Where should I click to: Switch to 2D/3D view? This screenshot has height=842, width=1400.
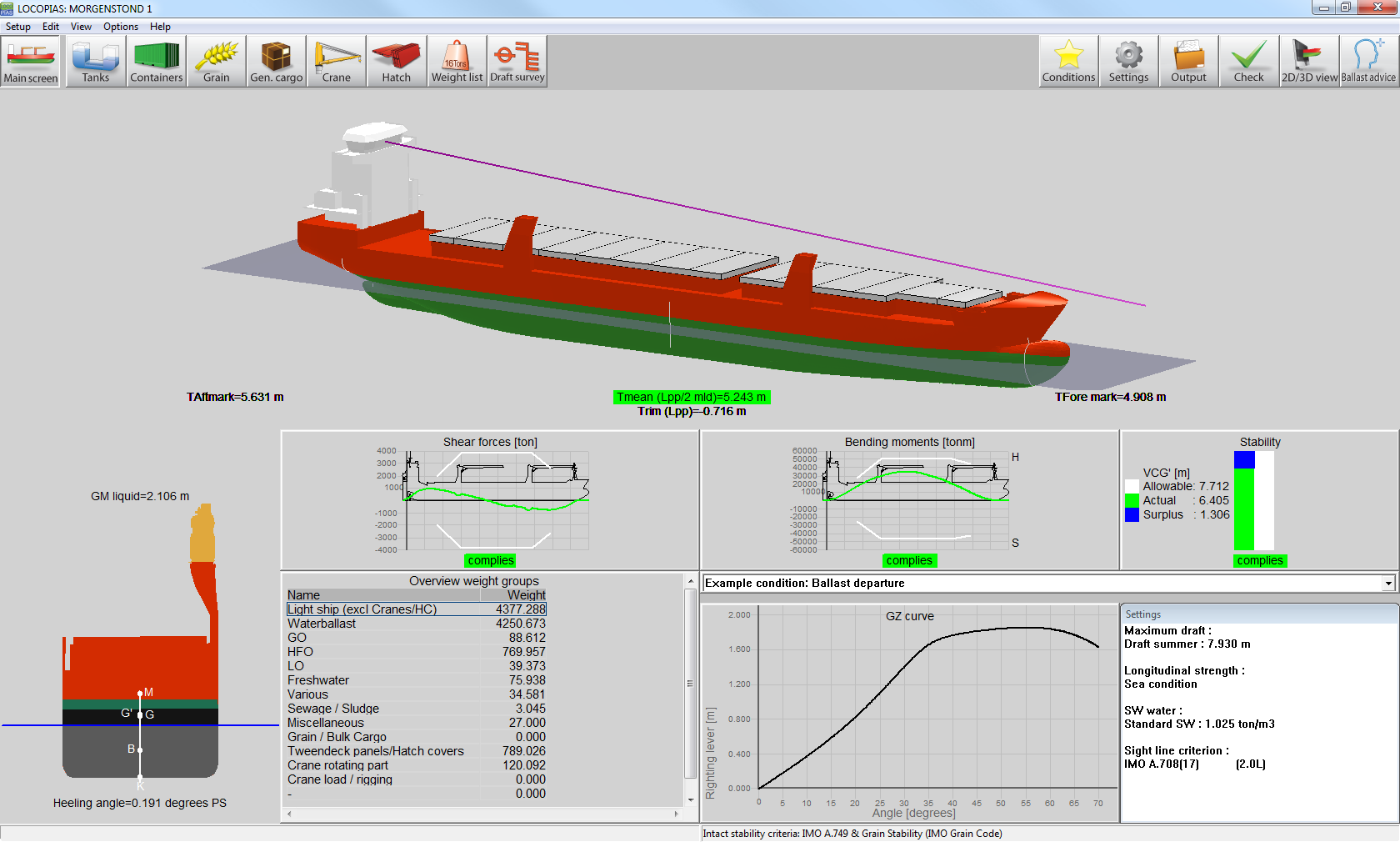point(1309,62)
